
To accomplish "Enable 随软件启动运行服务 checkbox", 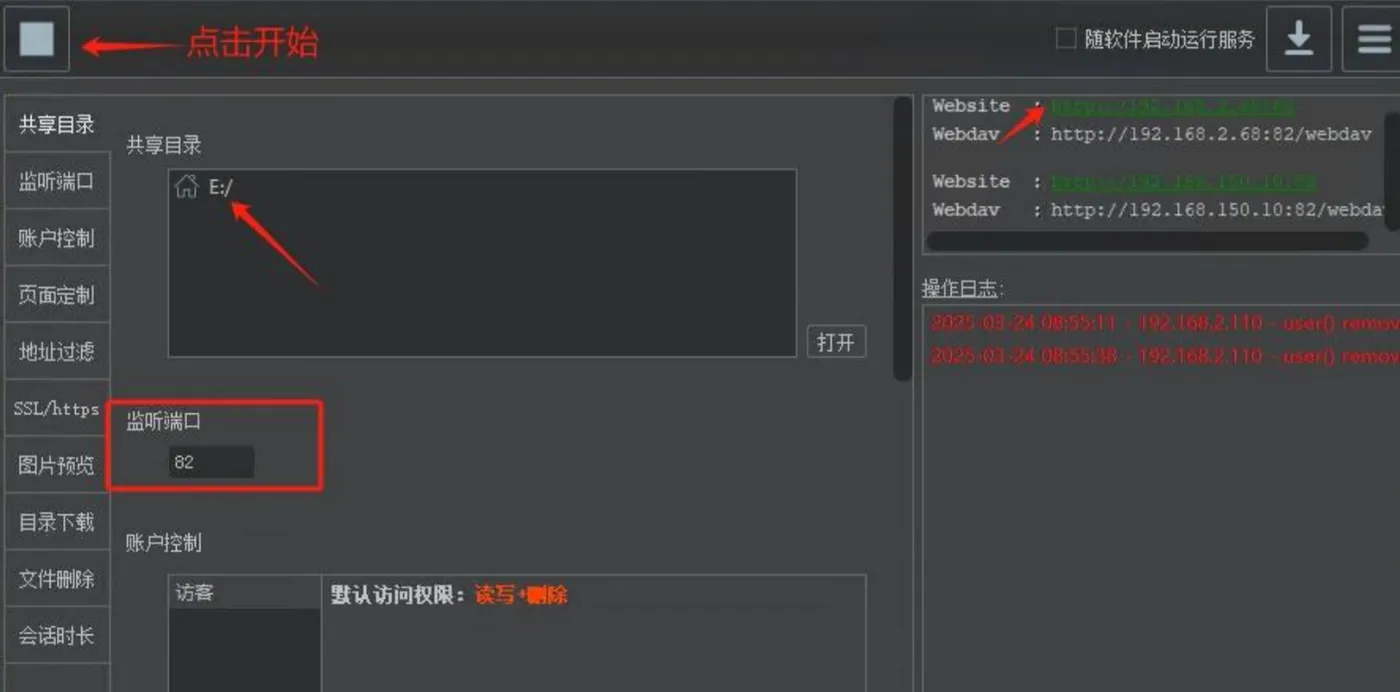I will [x=1066, y=39].
